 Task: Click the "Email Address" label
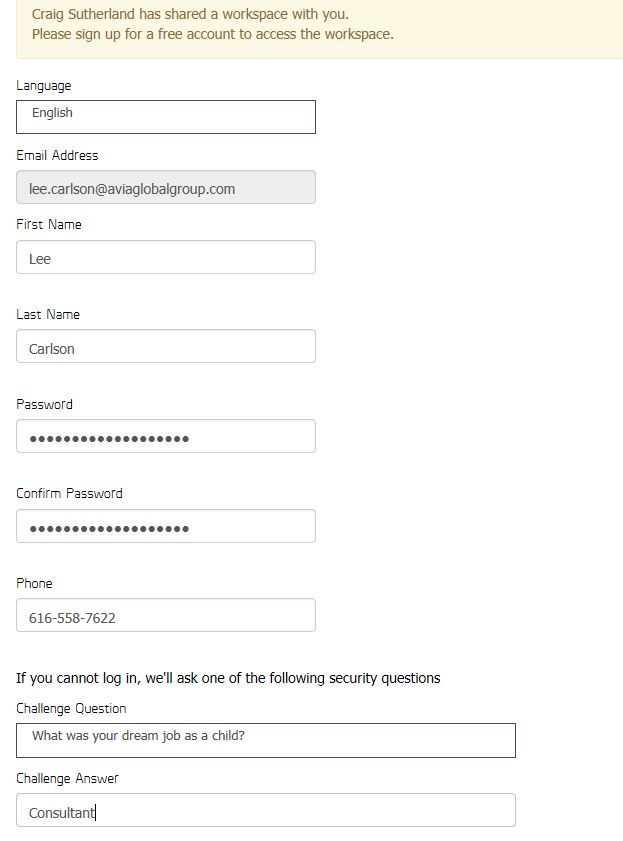tap(57, 155)
